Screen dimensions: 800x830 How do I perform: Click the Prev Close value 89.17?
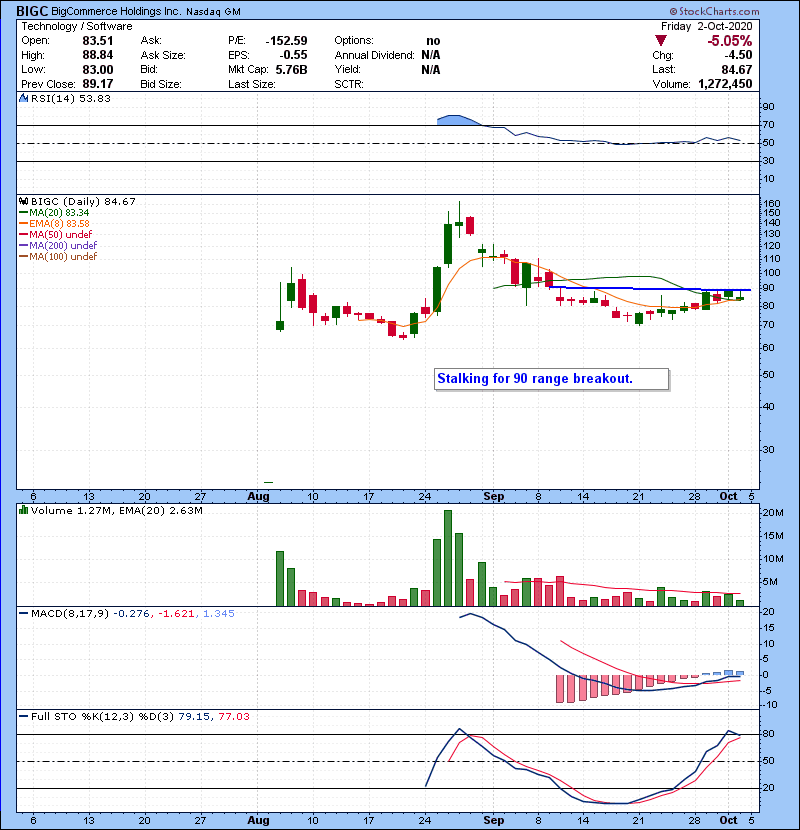97,84
